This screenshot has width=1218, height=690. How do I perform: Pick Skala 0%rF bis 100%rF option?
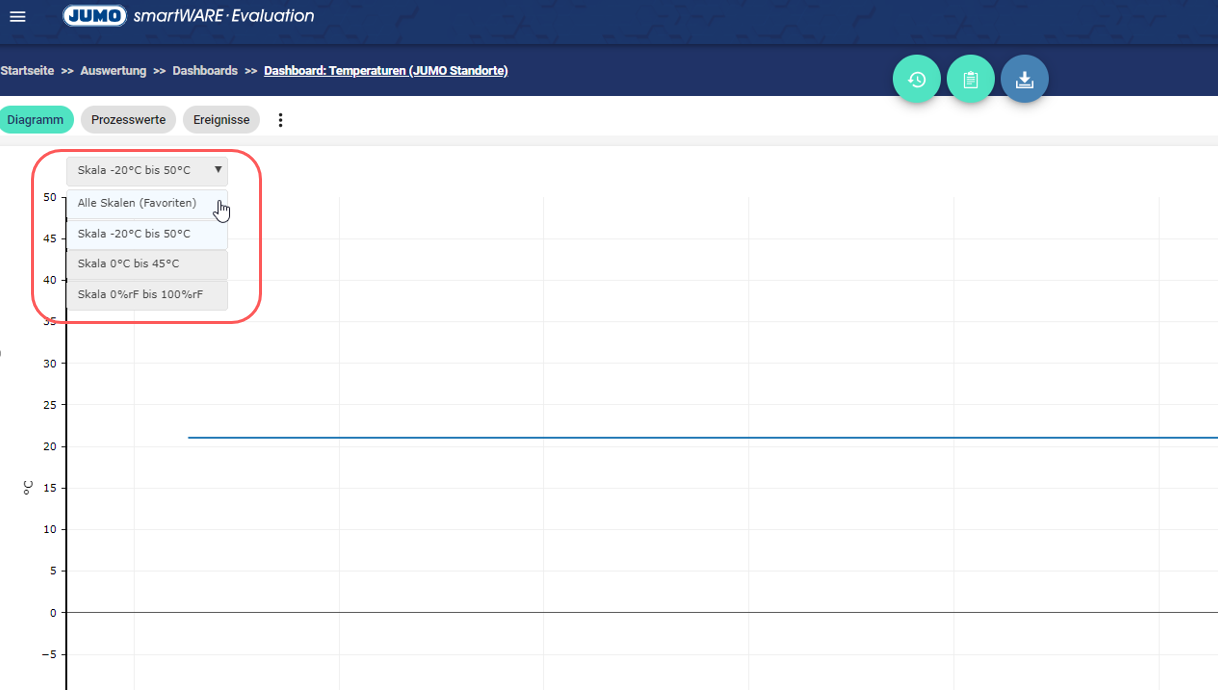140,295
